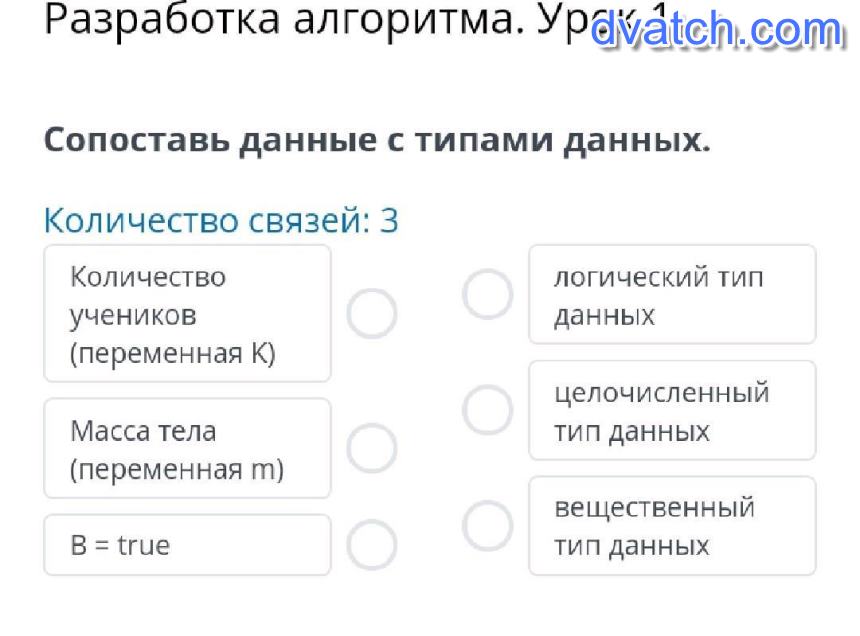Click the Сопоставь данные с типами данных heading
This screenshot has width=860, height=636.
click(x=377, y=140)
